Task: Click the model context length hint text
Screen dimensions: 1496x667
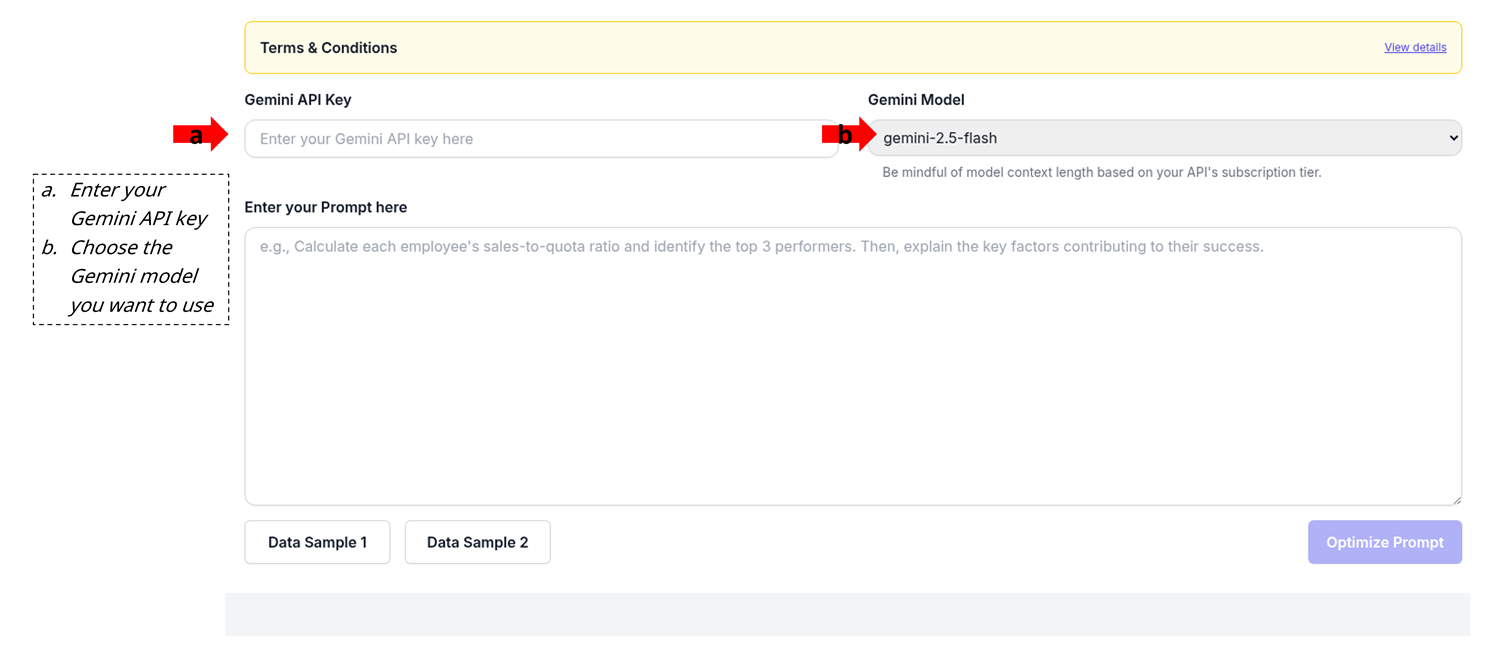Action: click(x=1101, y=172)
